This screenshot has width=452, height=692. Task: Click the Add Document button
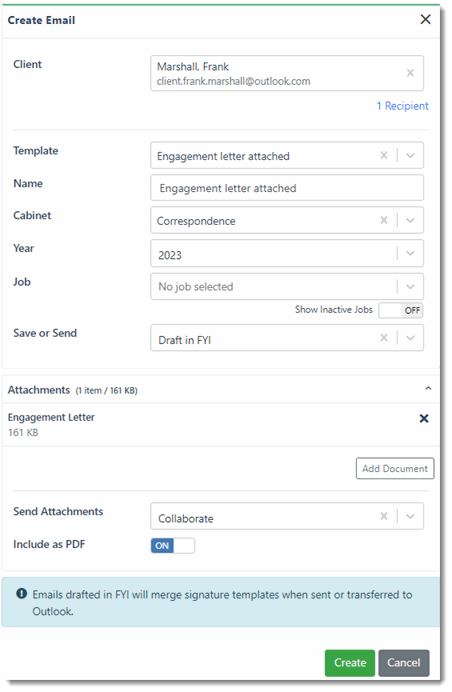395,468
